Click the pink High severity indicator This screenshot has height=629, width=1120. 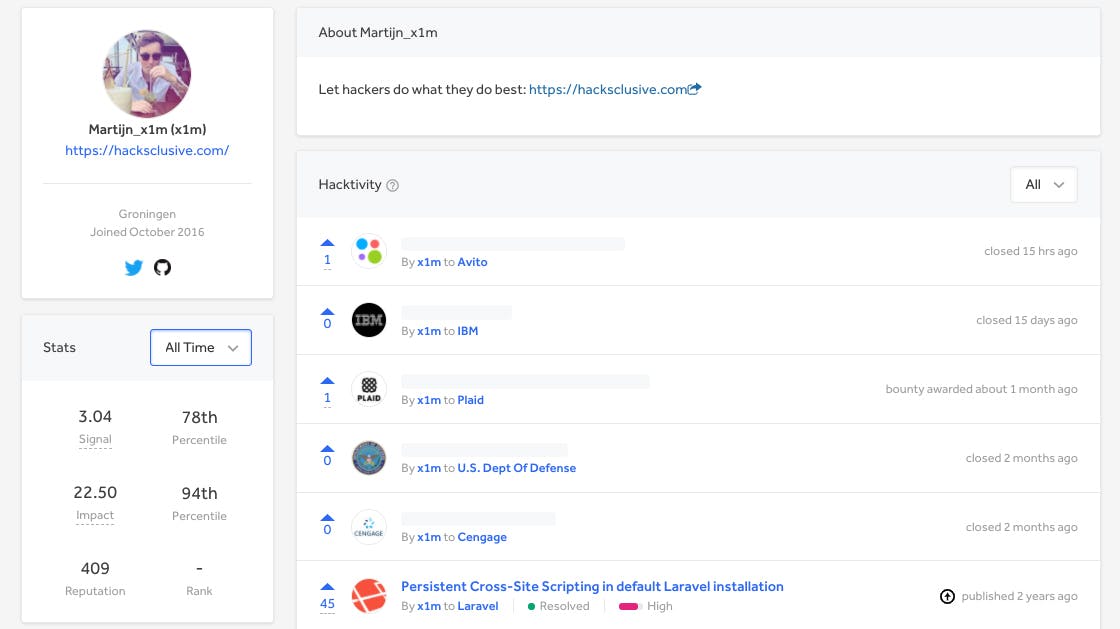point(629,606)
